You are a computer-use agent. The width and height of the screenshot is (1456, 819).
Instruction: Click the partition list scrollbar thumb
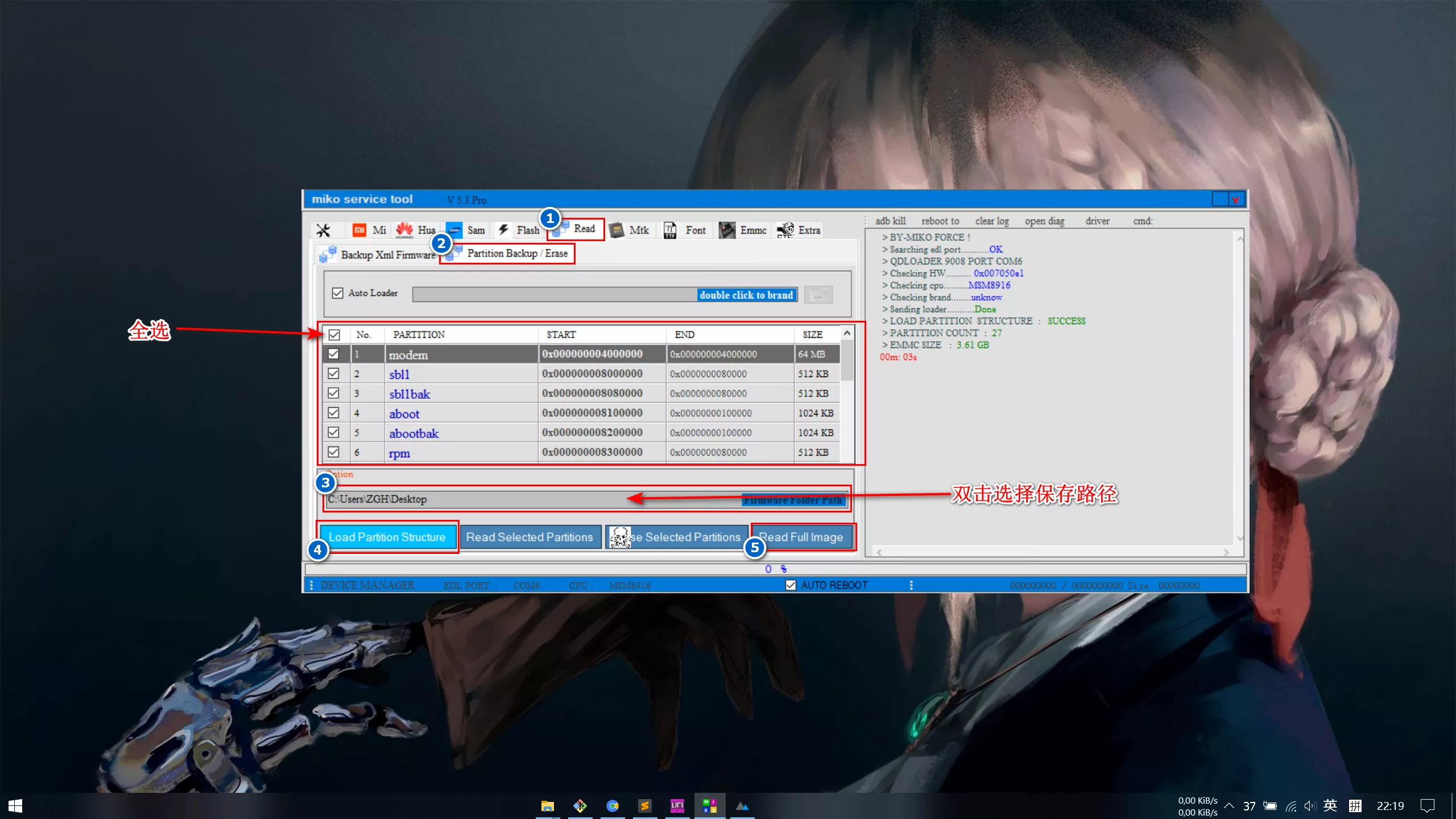pyautogui.click(x=847, y=362)
